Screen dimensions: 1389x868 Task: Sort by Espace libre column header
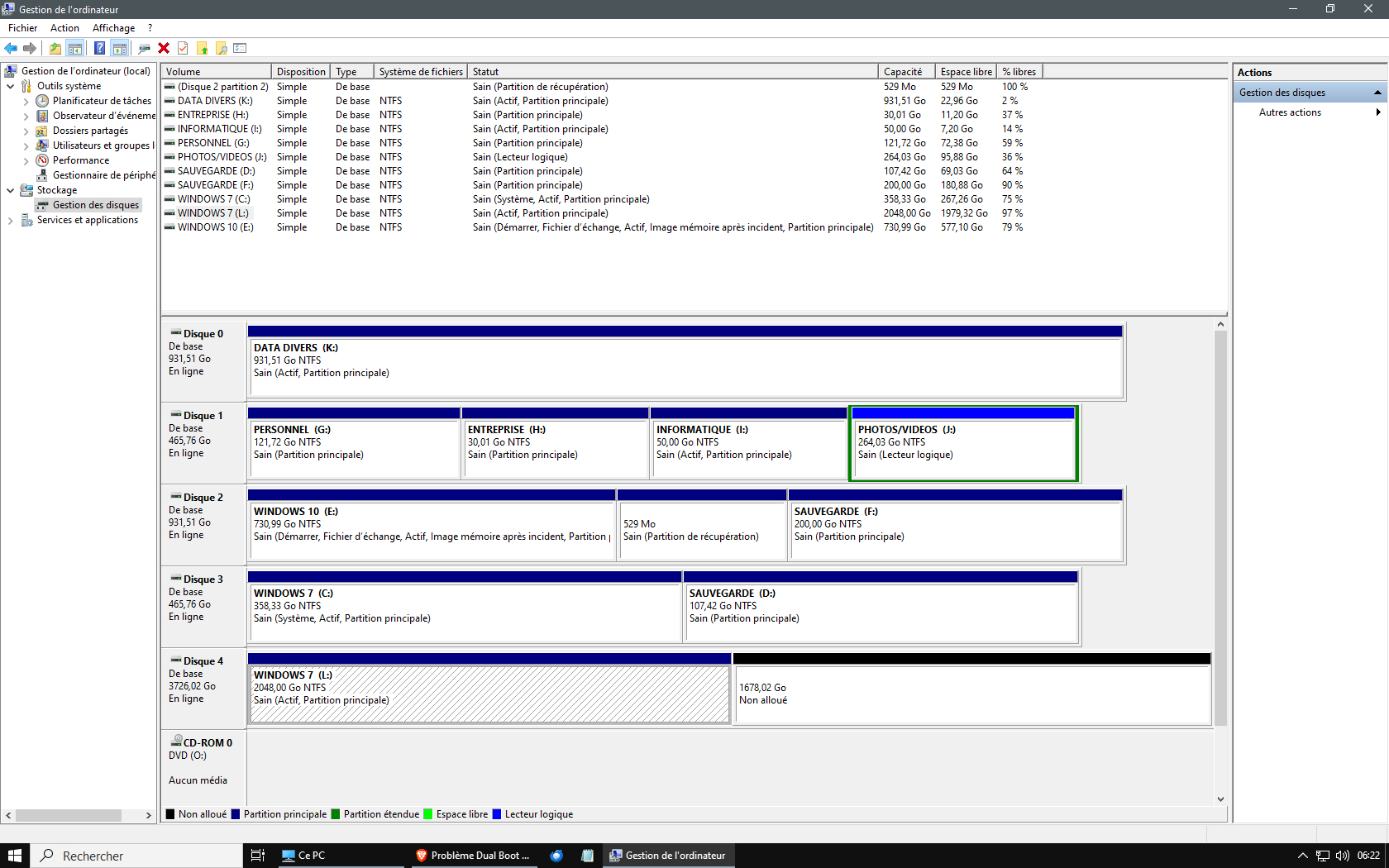click(x=966, y=72)
